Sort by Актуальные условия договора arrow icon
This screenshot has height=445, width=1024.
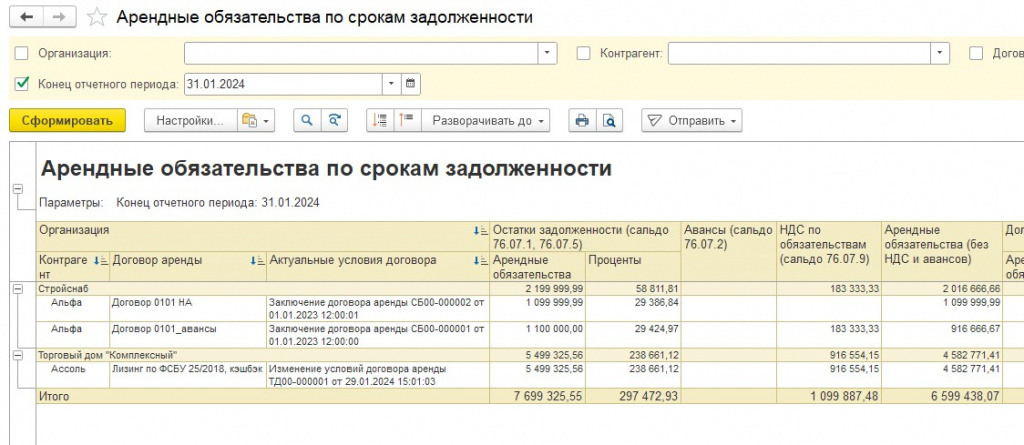point(483,260)
